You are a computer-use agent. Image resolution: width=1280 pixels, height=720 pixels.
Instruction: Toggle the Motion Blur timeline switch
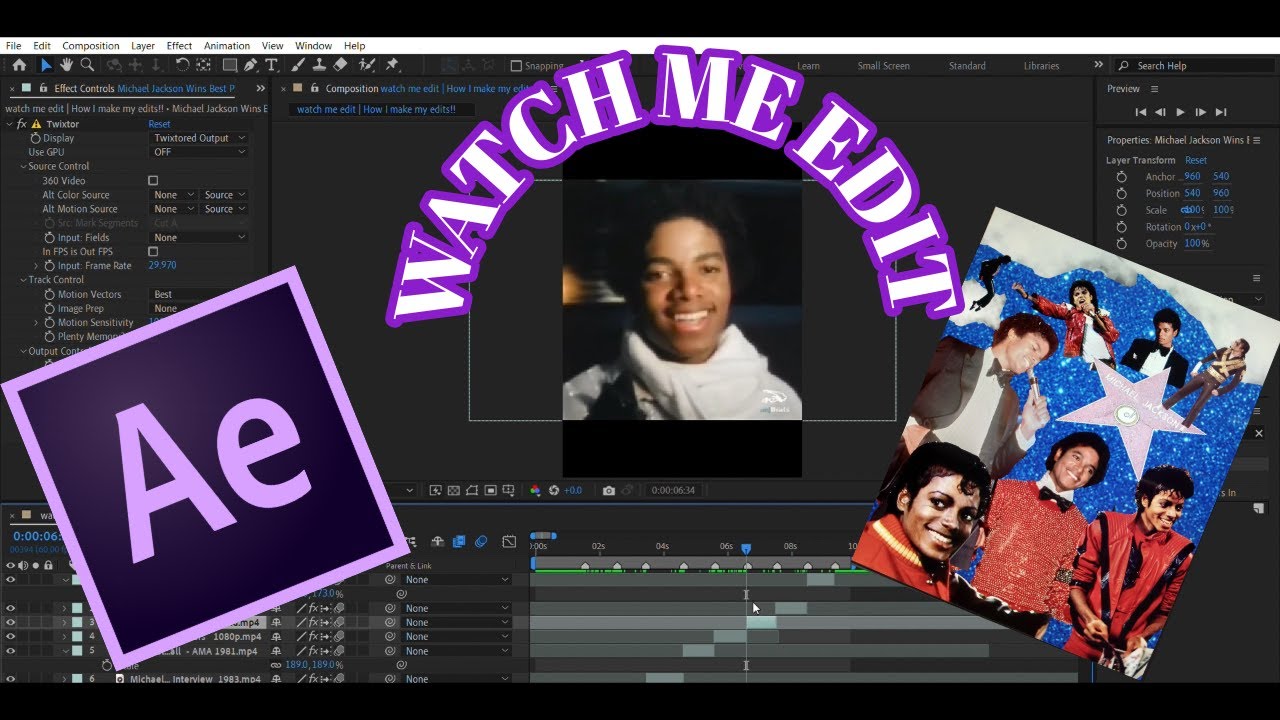481,542
